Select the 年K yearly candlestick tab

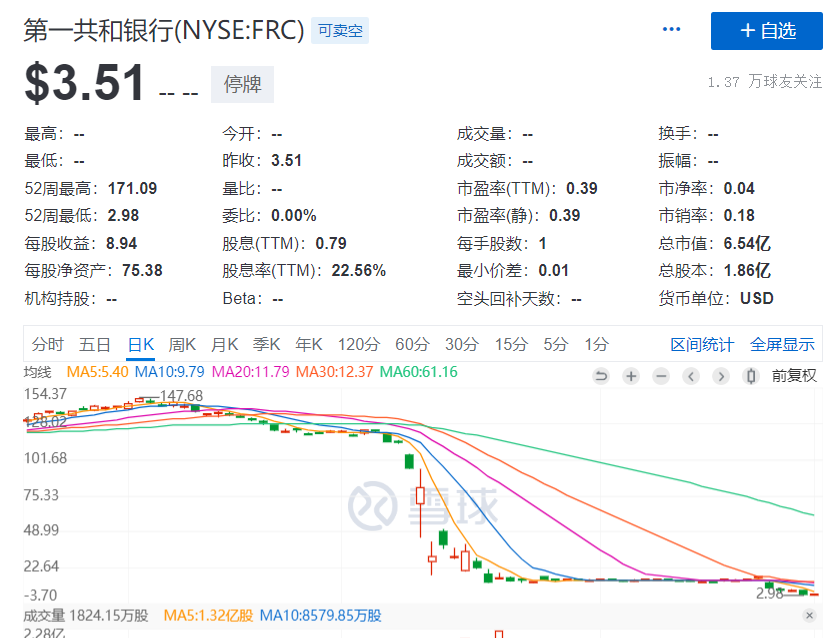click(x=309, y=345)
